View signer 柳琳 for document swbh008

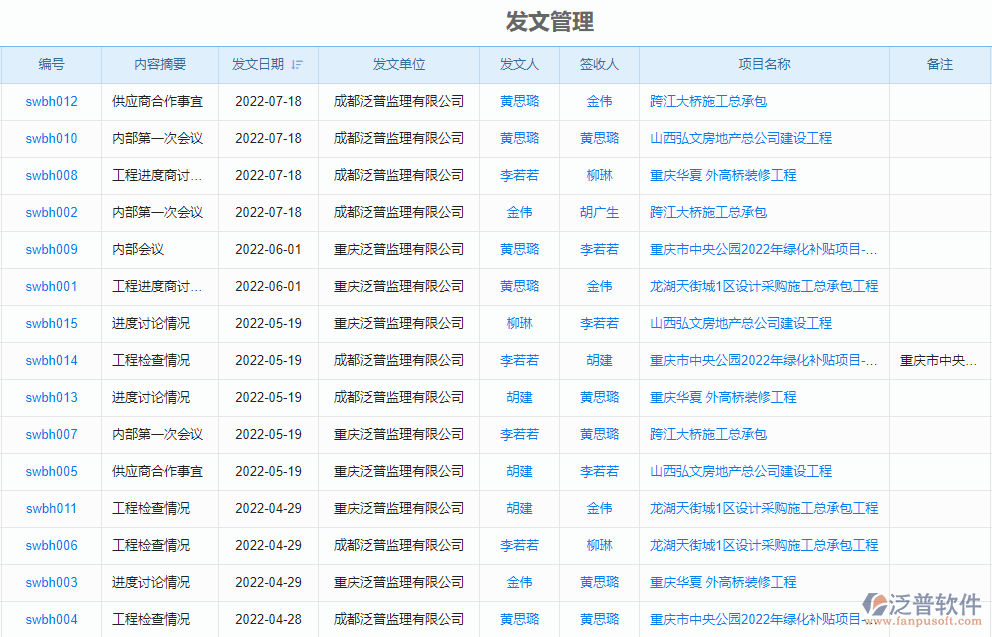click(599, 175)
